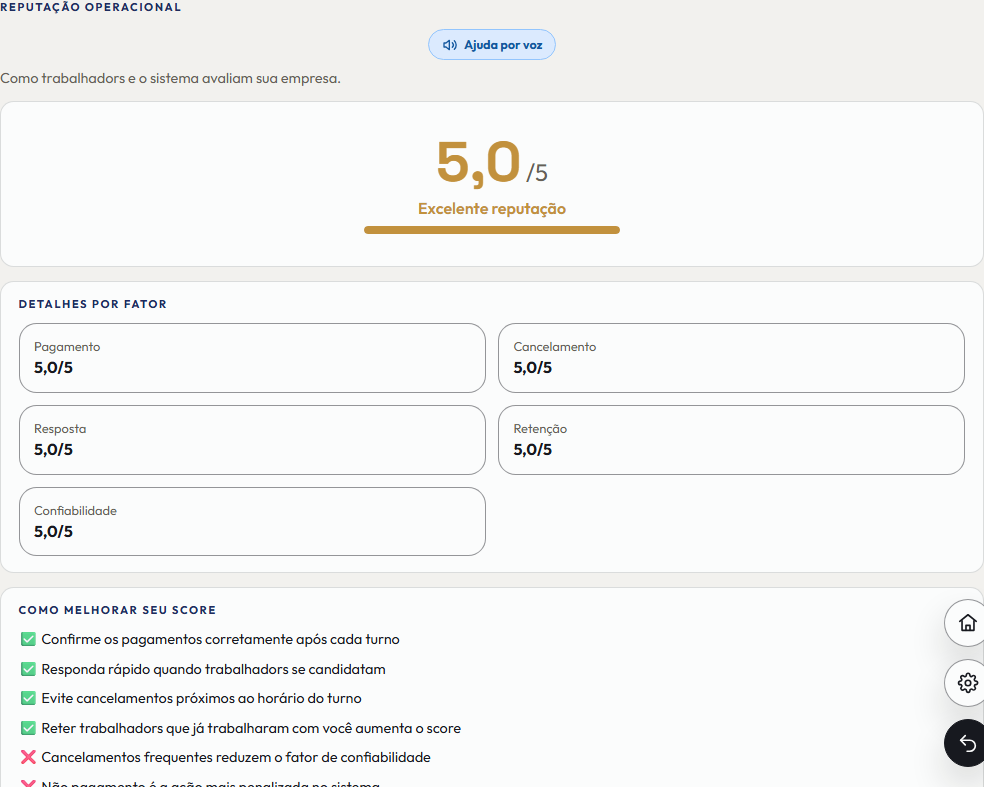984x787 pixels.
Task: Click the green check beside 'Responda rápido'
Action: (28, 669)
